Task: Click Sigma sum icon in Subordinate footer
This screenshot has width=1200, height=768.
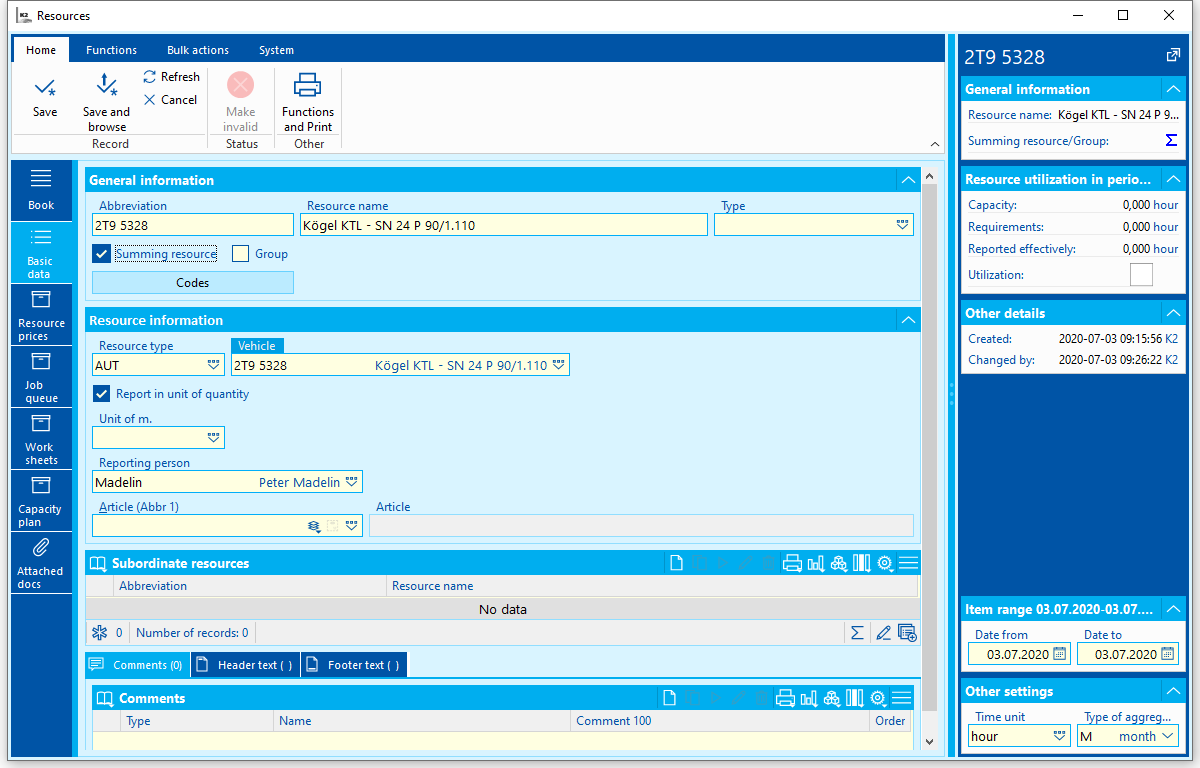Action: point(857,632)
